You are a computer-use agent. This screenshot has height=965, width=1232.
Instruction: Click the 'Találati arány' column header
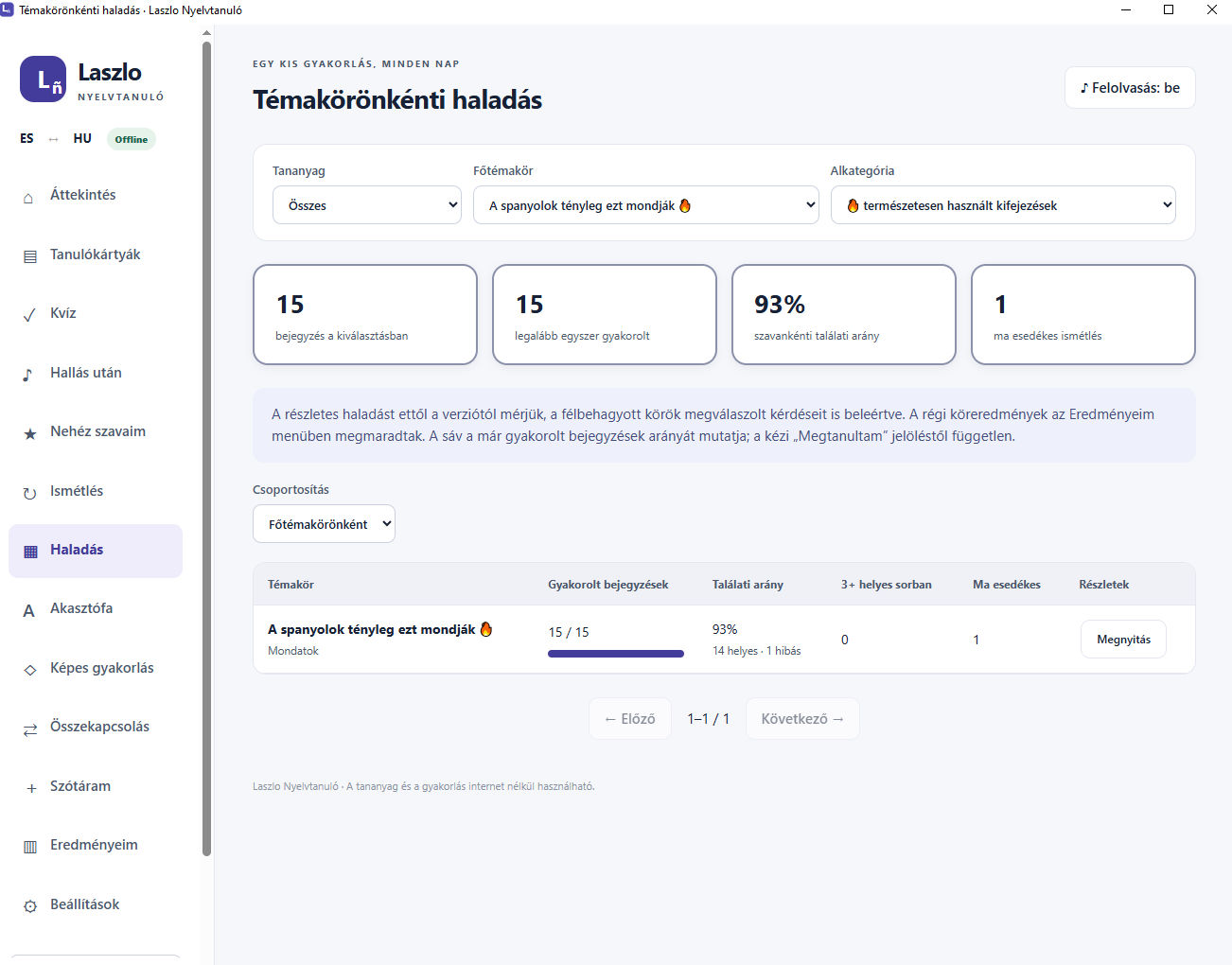click(748, 585)
